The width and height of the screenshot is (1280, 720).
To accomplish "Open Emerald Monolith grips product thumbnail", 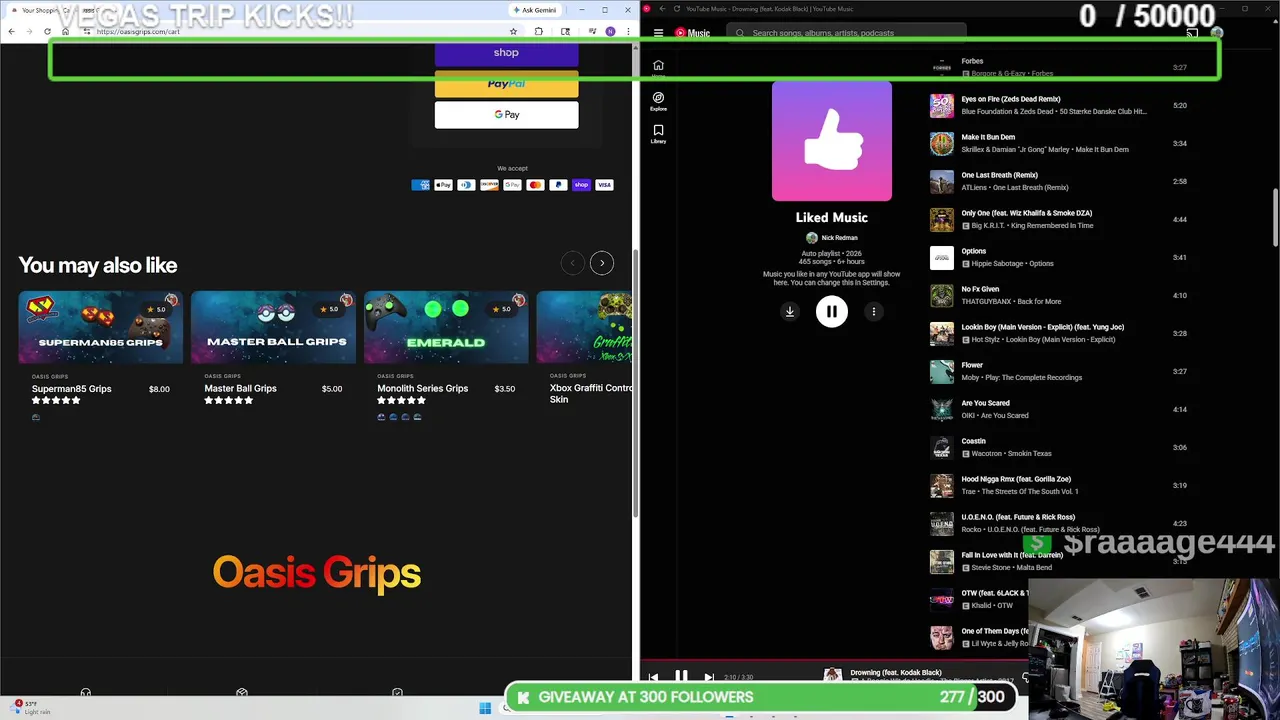I will 446,327.
